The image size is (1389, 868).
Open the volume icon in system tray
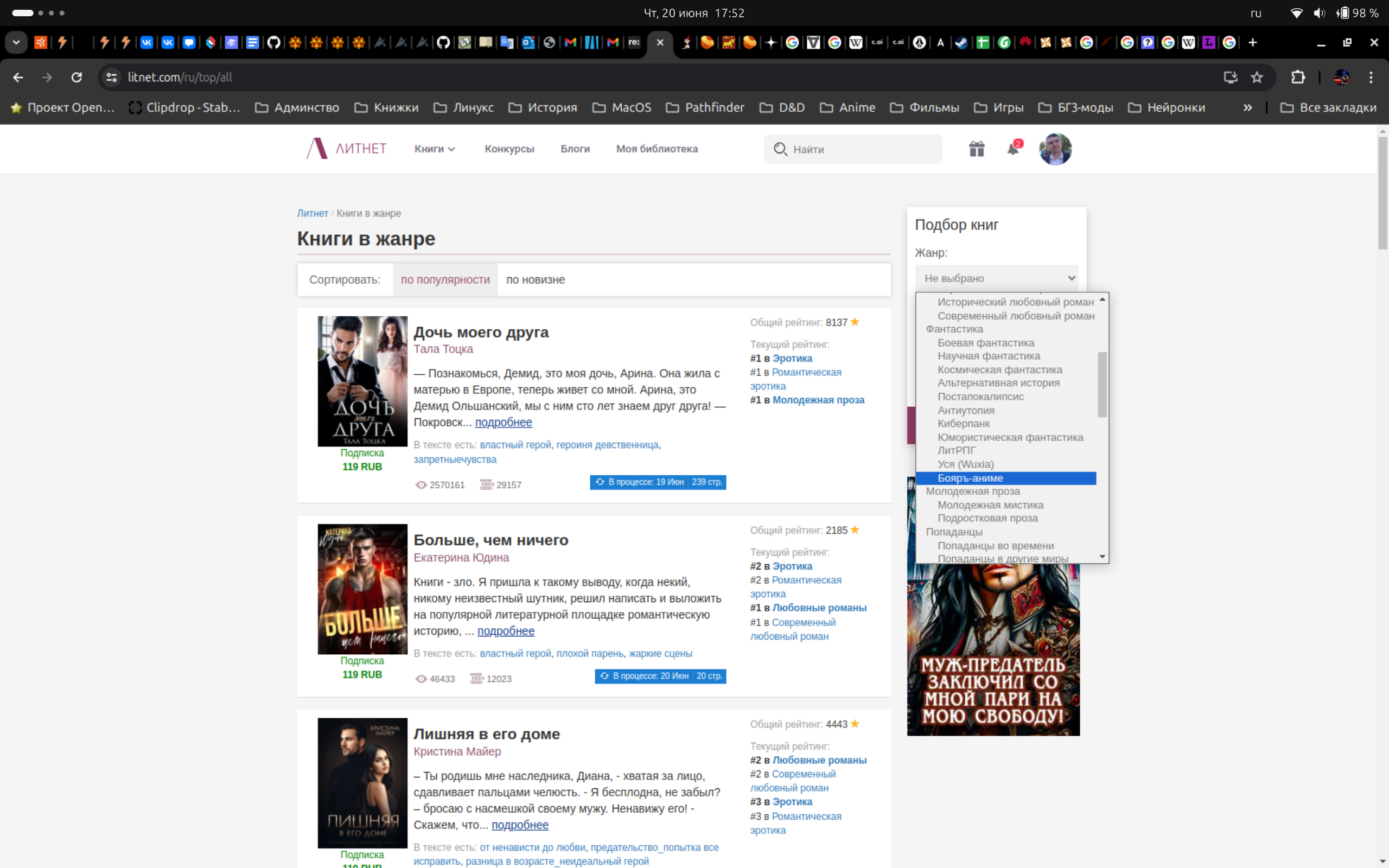point(1319,12)
